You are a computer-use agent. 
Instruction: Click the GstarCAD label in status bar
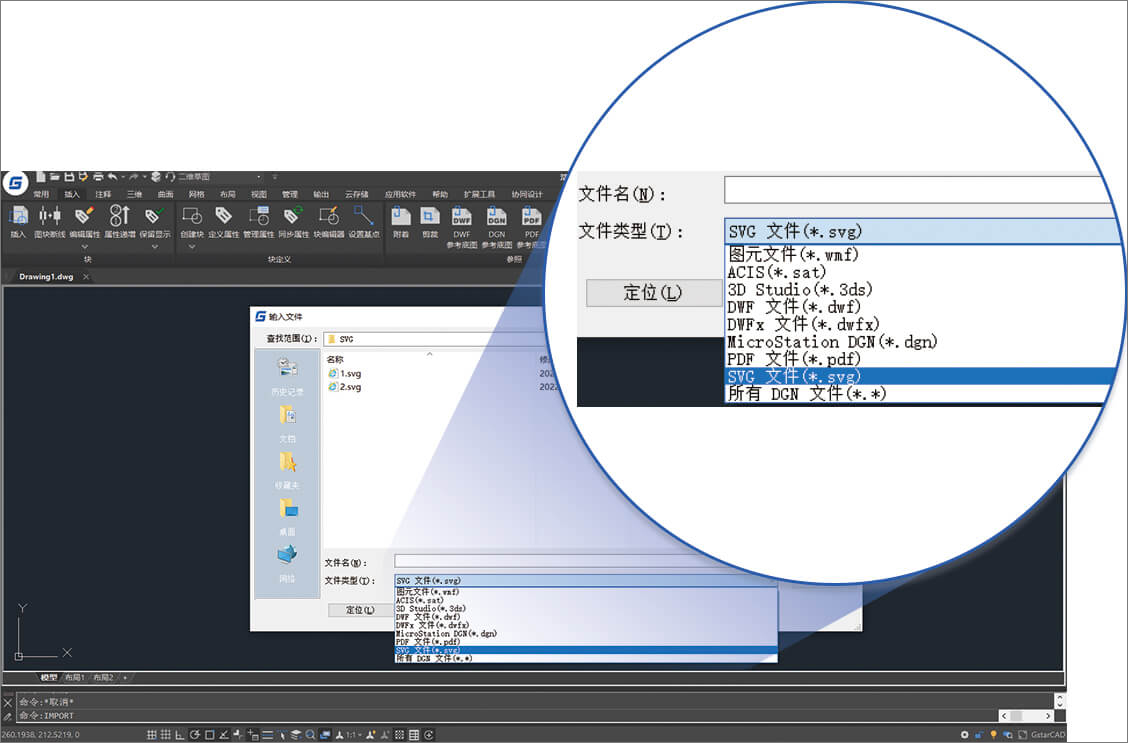[1047, 734]
